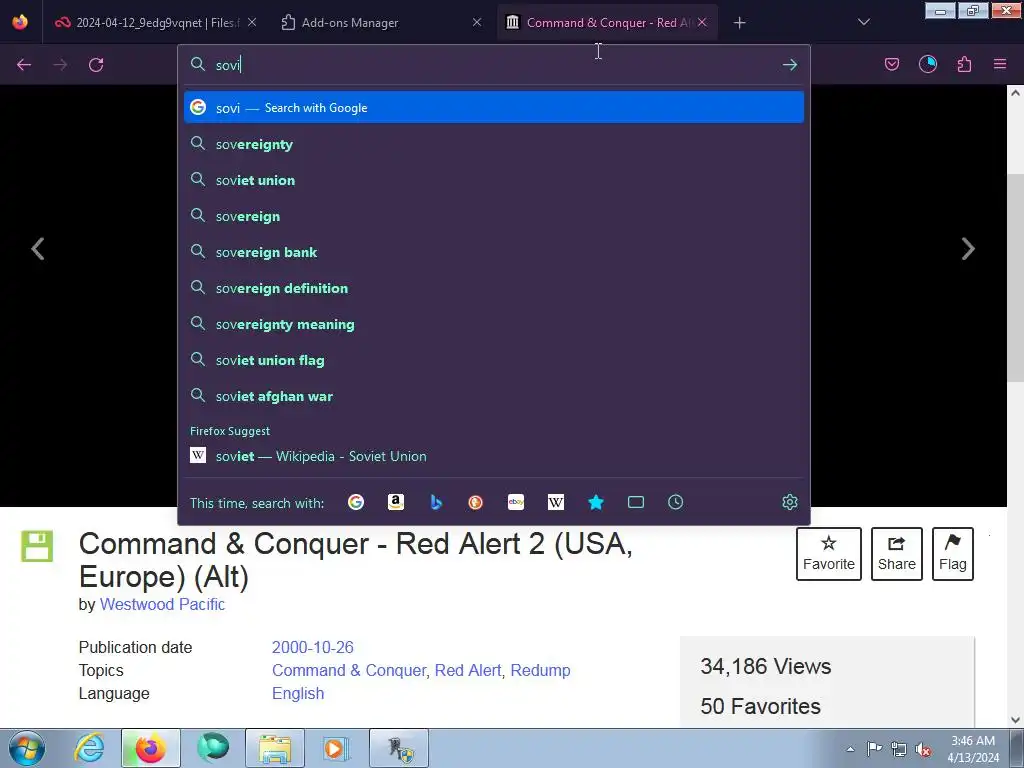Pick the 'sovereign' suggestion
This screenshot has height=768, width=1024.
coord(494,216)
